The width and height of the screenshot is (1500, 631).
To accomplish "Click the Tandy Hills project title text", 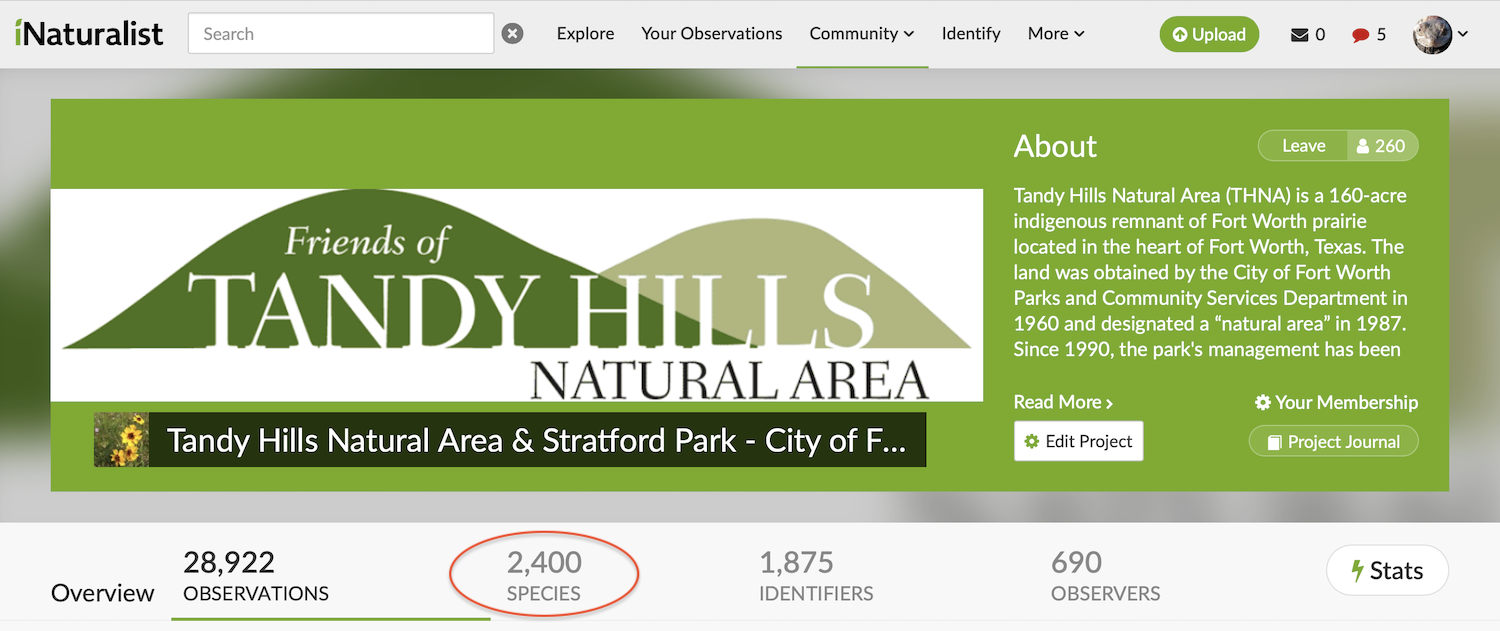I will coord(536,440).
